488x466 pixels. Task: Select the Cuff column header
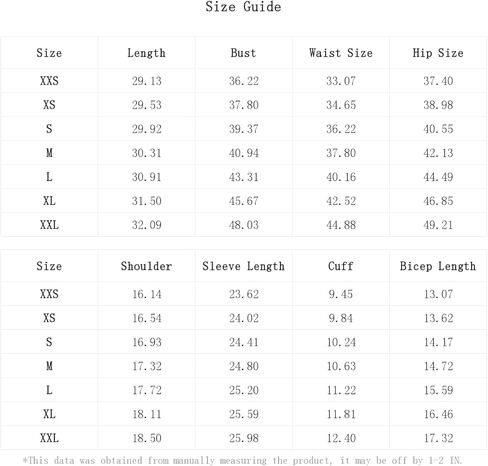[341, 266]
